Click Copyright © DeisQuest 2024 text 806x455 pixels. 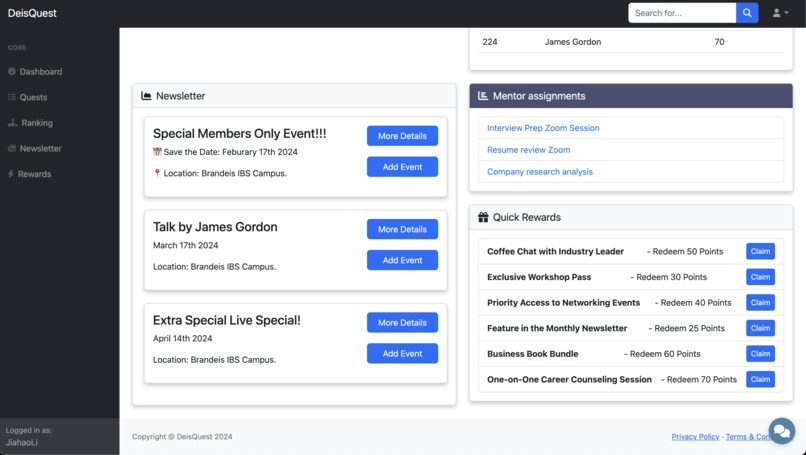[182, 436]
